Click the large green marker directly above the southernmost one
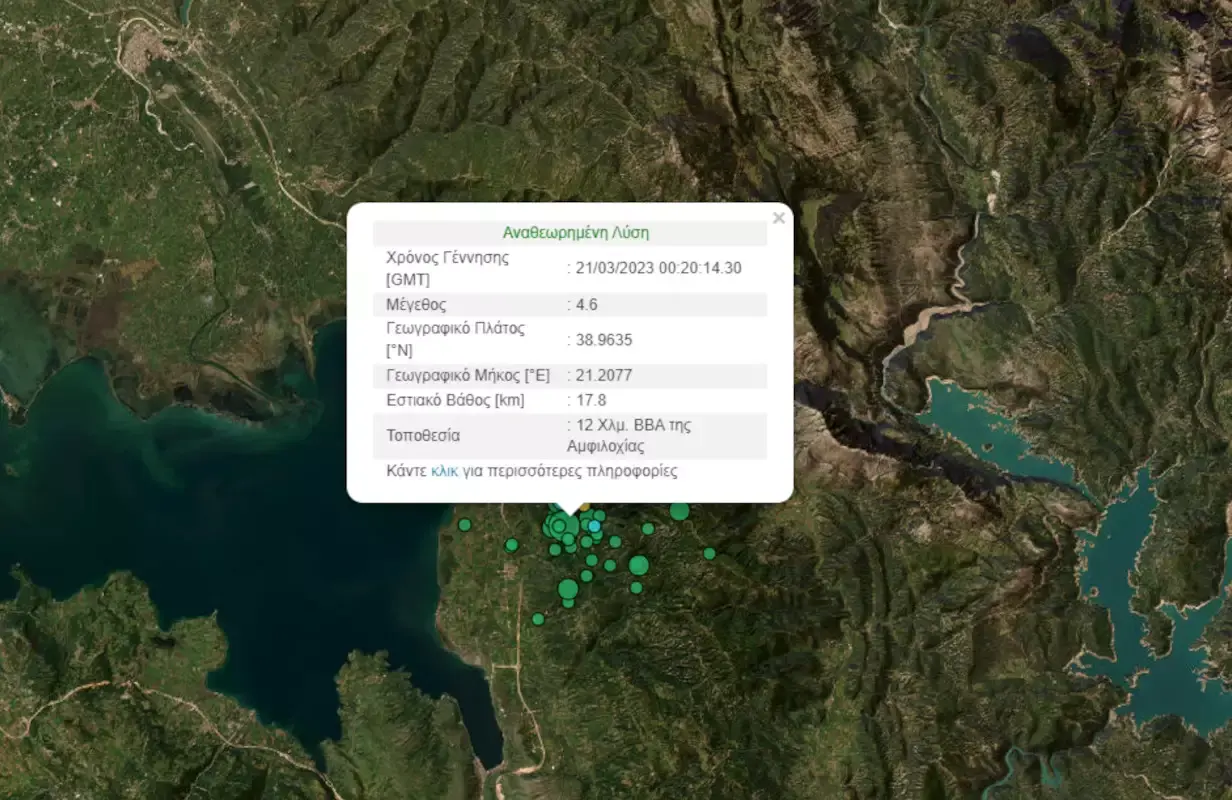This screenshot has height=800, width=1232. (x=568, y=588)
